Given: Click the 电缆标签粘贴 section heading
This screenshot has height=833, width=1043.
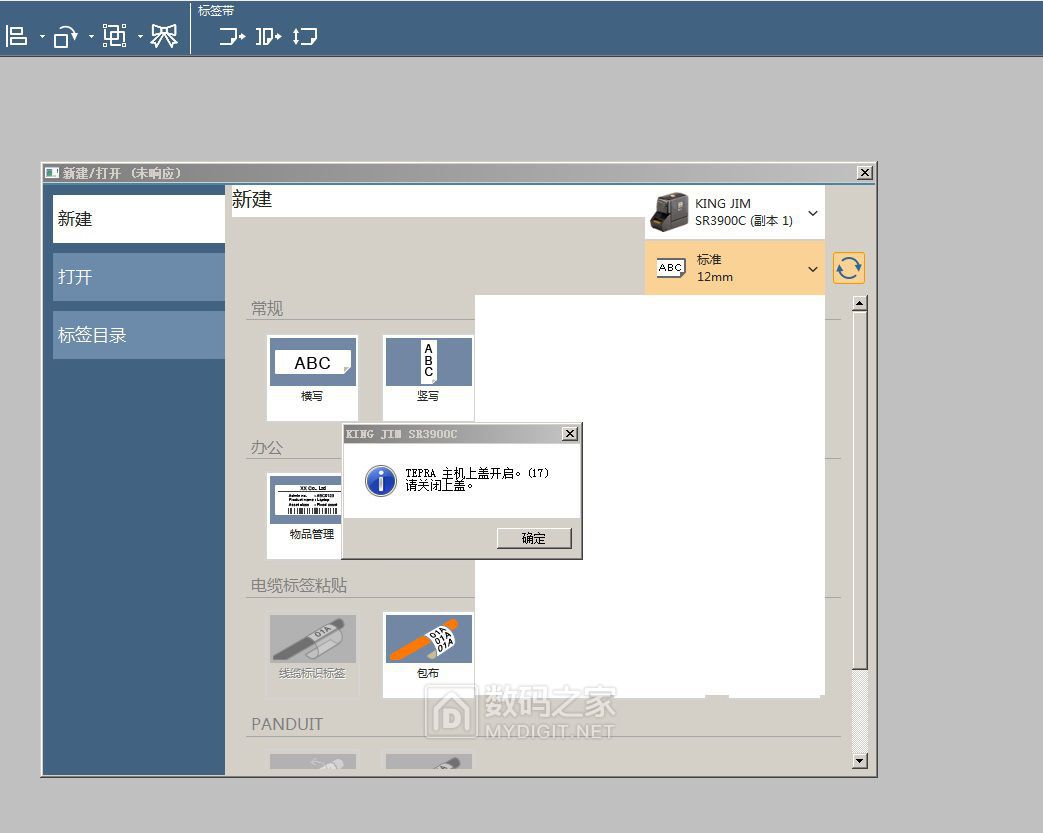Looking at the screenshot, I should (x=299, y=585).
